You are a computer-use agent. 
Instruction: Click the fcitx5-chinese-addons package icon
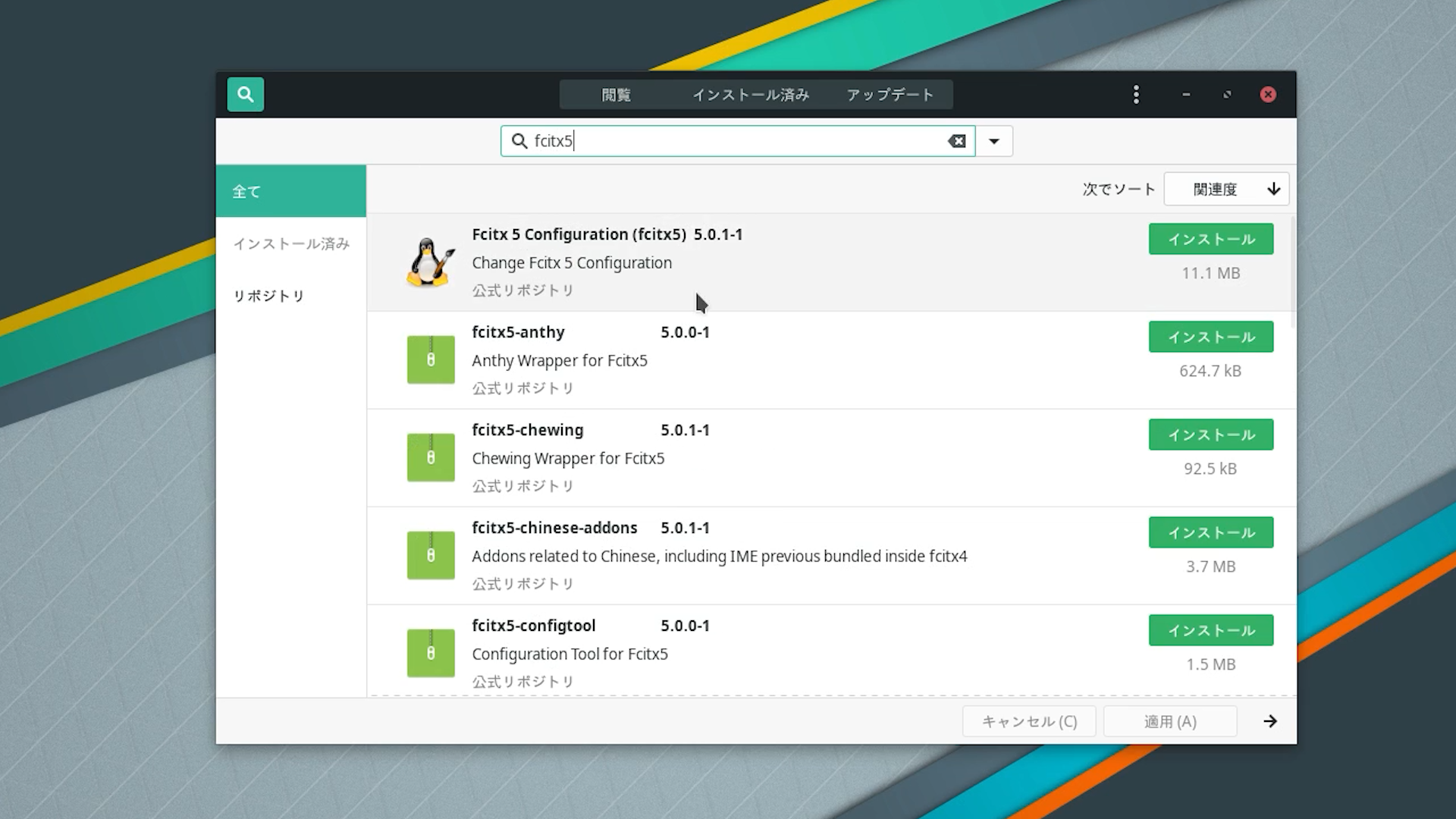coord(430,555)
